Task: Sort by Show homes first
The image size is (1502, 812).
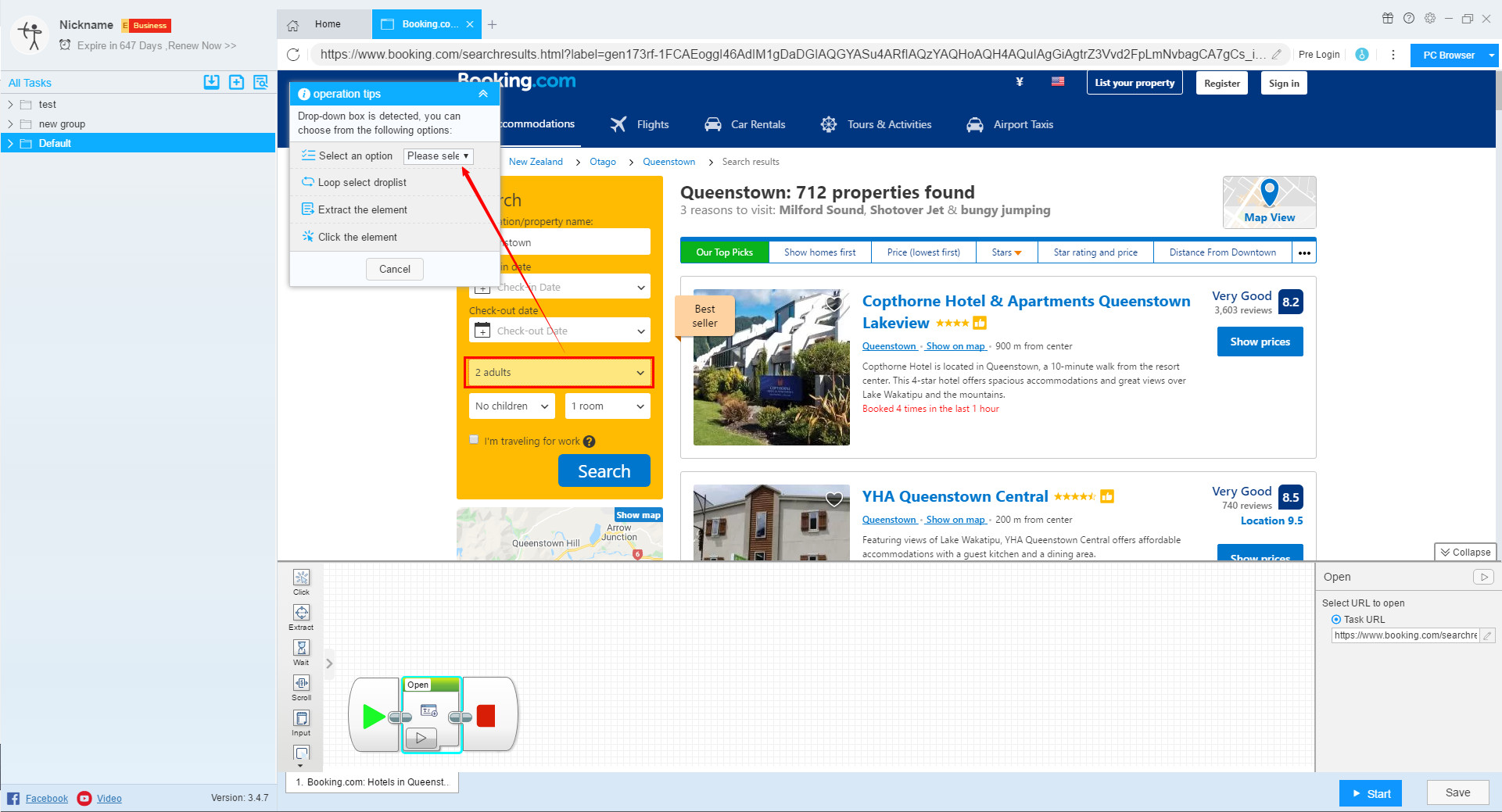Action: (819, 252)
